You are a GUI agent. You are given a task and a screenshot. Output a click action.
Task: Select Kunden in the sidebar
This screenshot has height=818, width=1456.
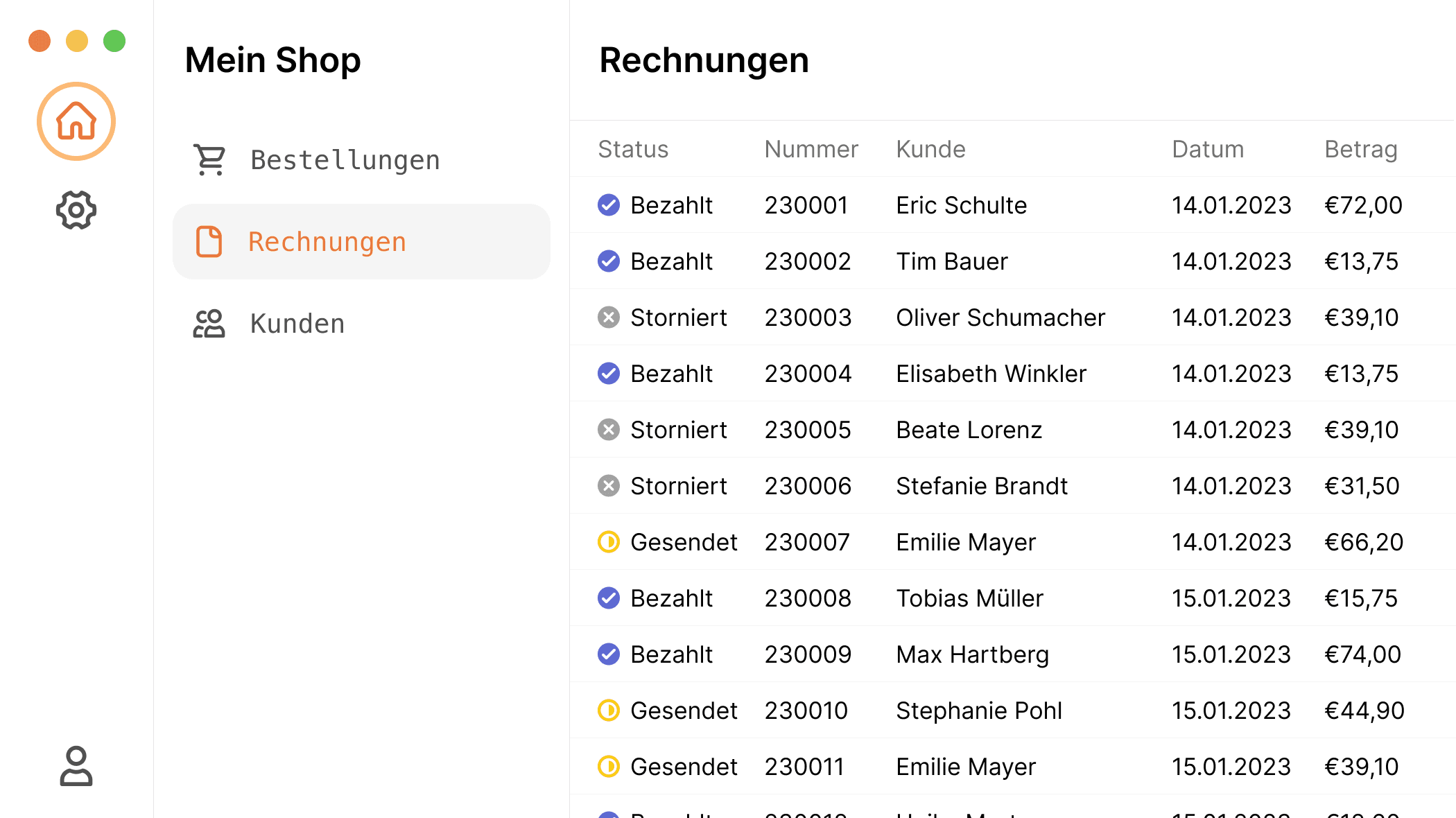pos(297,324)
